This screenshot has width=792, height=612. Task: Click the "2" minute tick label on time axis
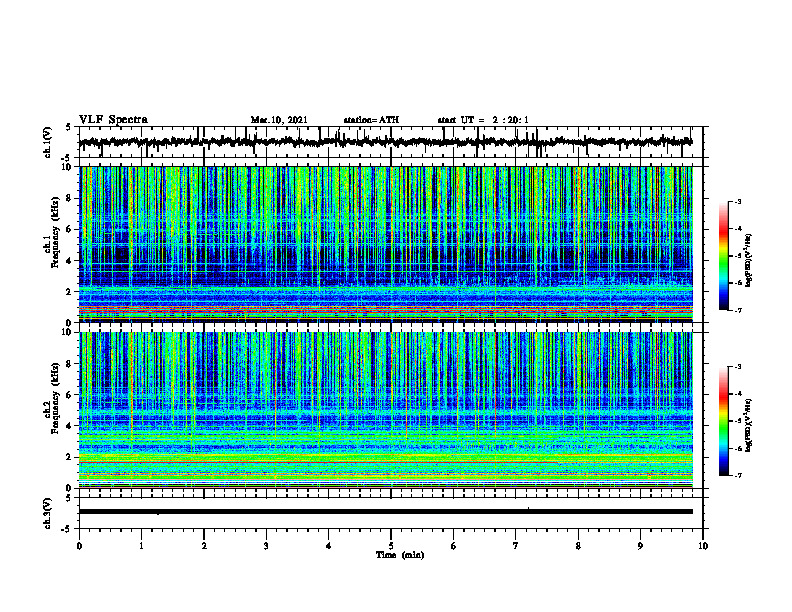[204, 546]
